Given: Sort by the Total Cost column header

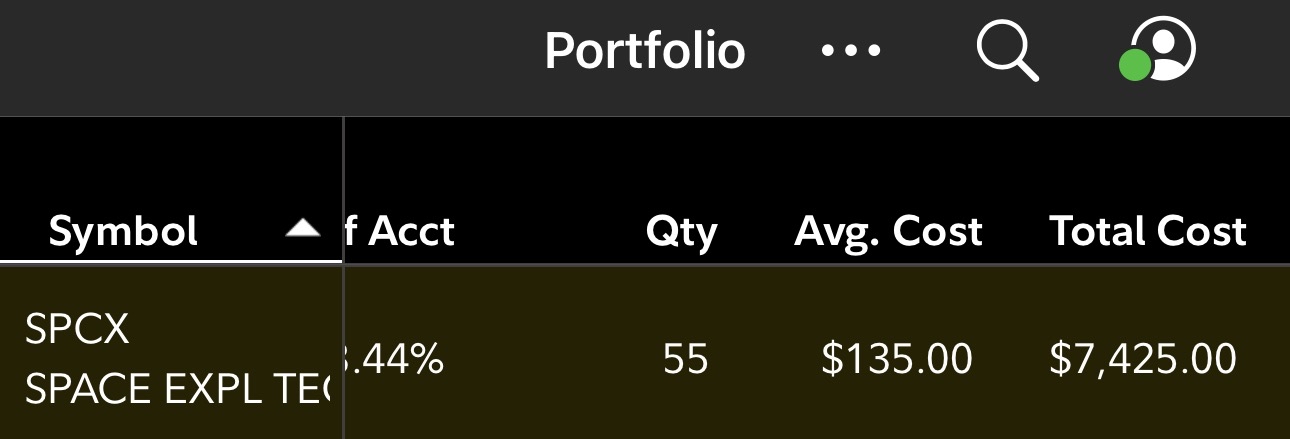Looking at the screenshot, I should [x=1148, y=232].
